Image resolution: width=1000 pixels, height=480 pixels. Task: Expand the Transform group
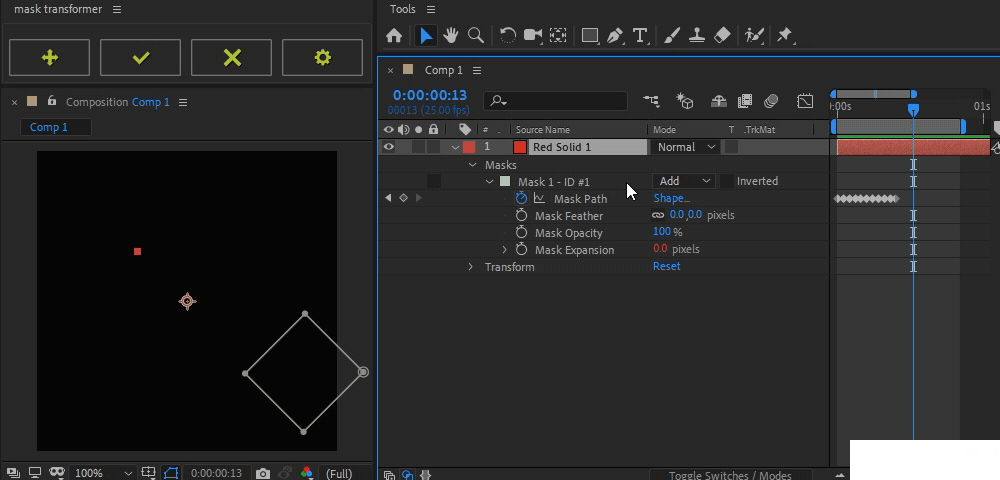[x=471, y=267]
